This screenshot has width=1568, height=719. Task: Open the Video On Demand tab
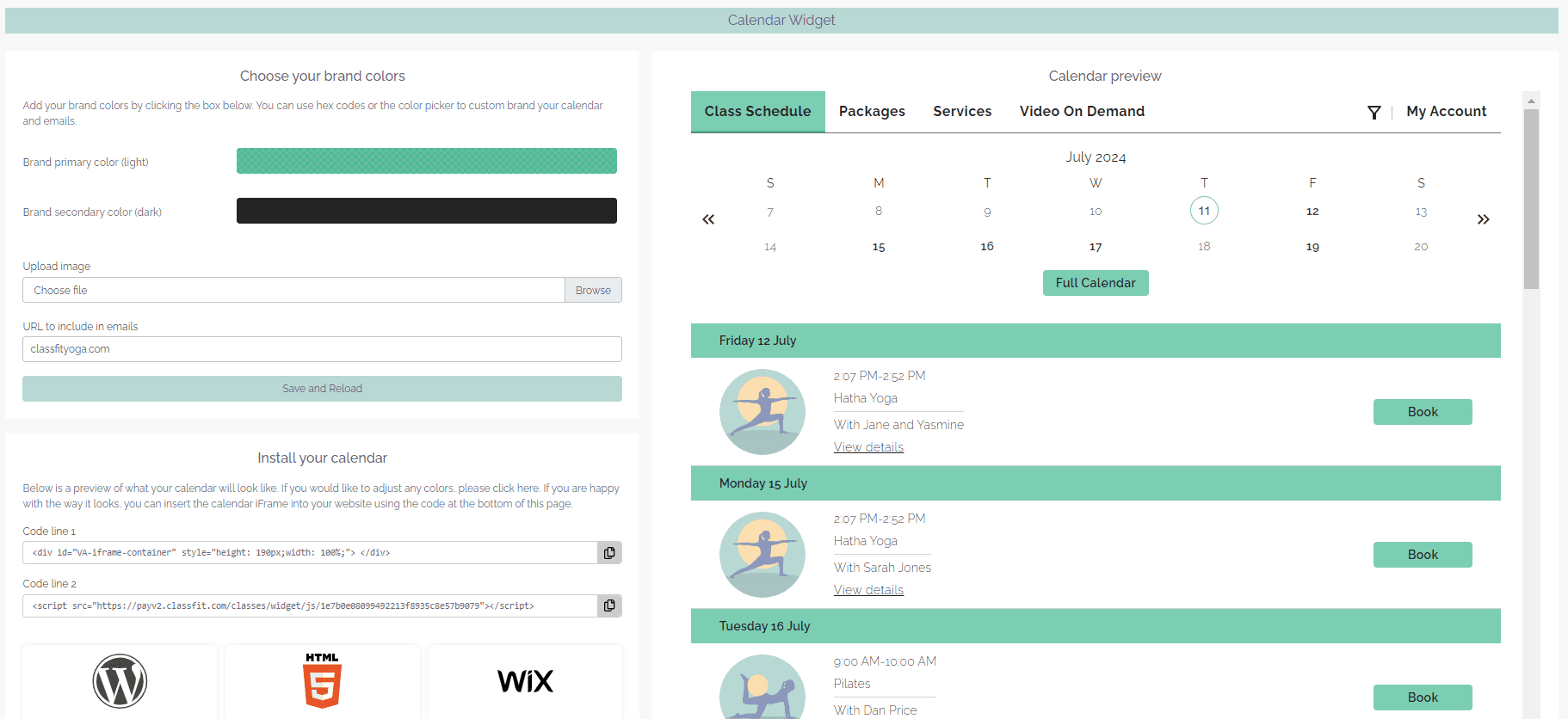1082,112
